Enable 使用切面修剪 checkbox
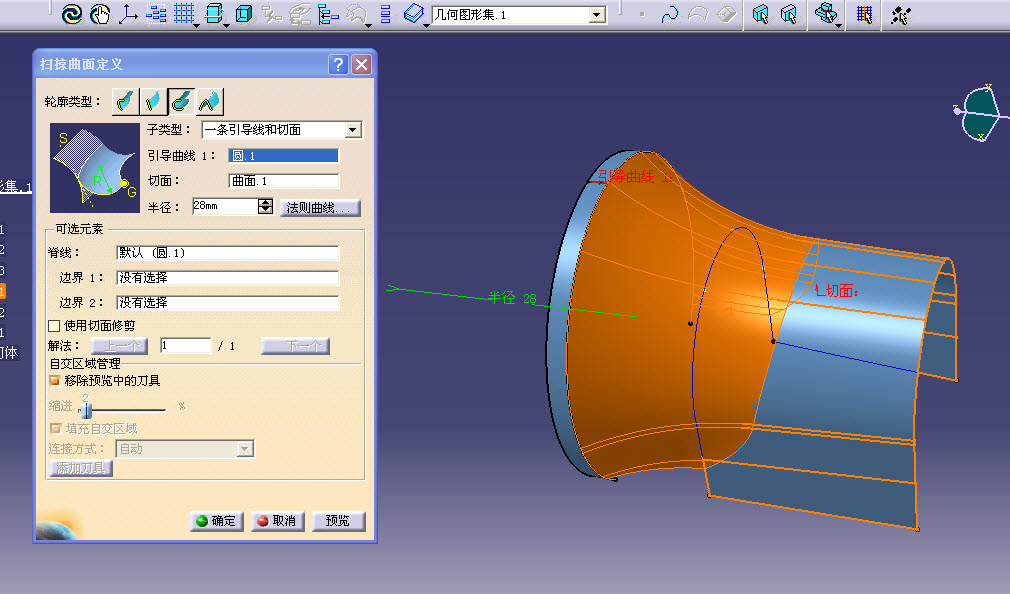The height and width of the screenshot is (594, 1010). coord(54,326)
